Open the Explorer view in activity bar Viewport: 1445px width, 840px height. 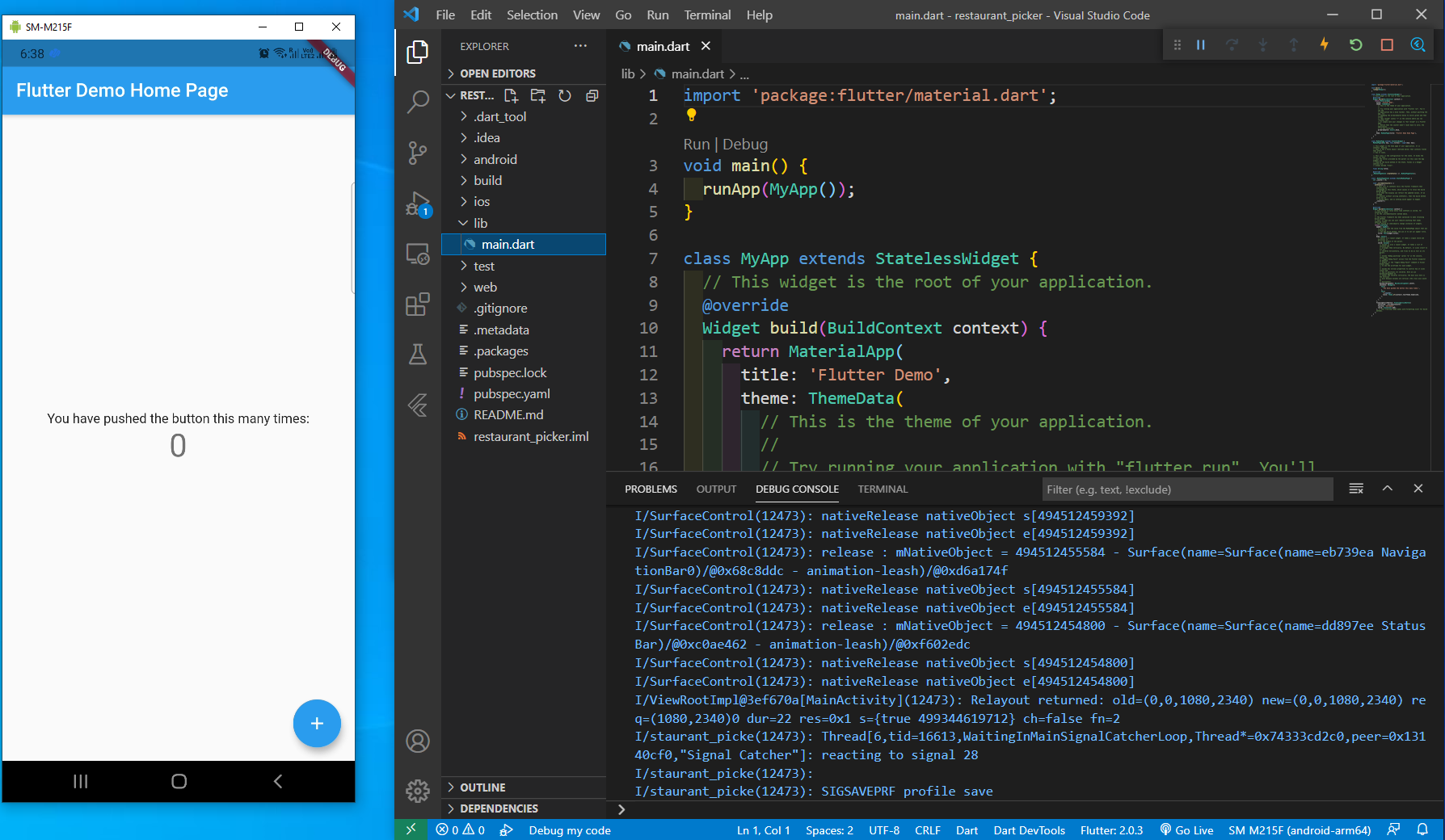(x=417, y=52)
